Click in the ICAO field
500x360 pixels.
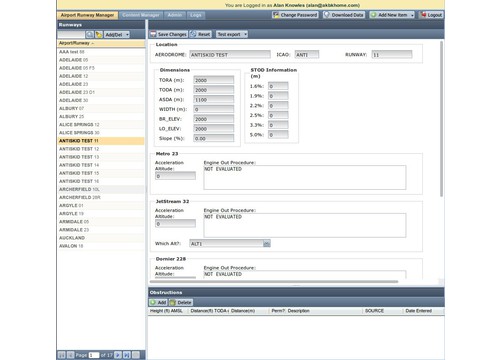click(x=307, y=55)
